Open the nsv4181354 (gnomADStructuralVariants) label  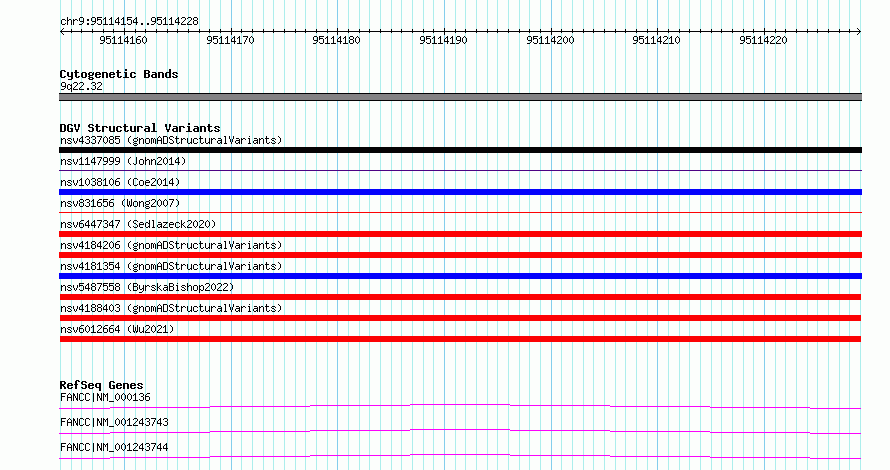click(x=171, y=266)
